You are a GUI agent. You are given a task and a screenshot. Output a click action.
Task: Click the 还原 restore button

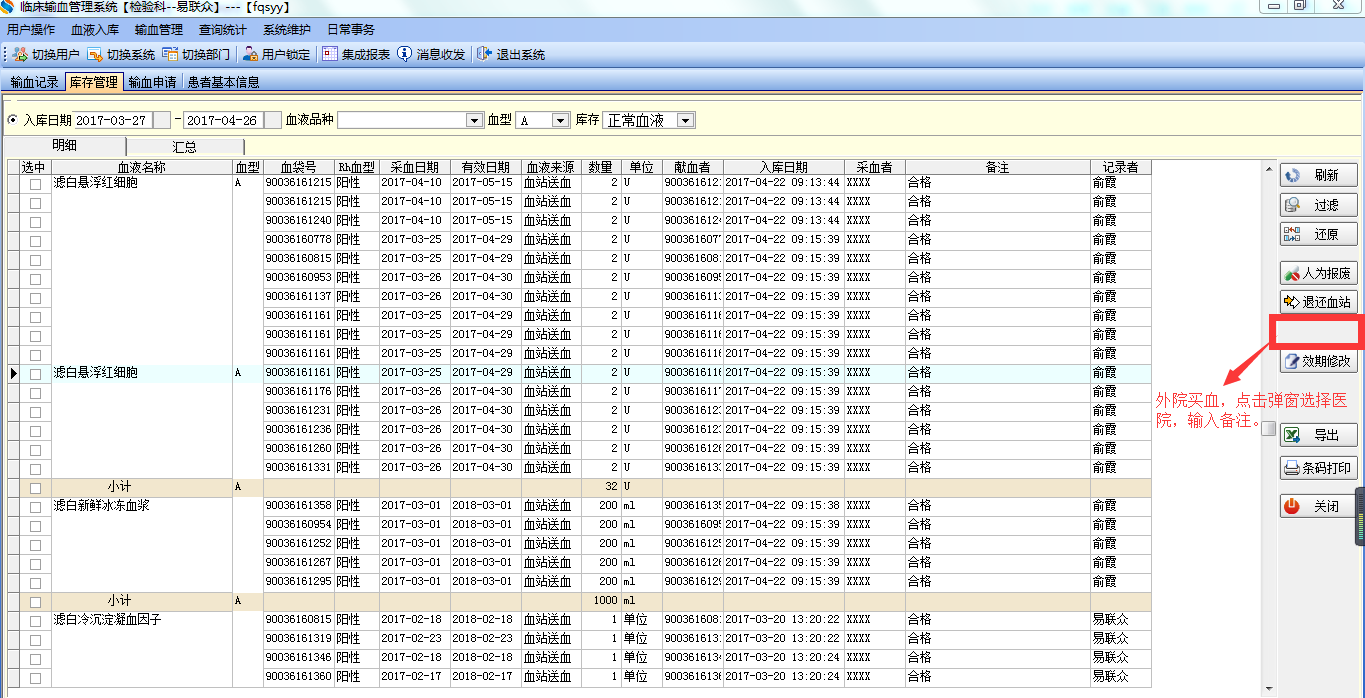1319,234
